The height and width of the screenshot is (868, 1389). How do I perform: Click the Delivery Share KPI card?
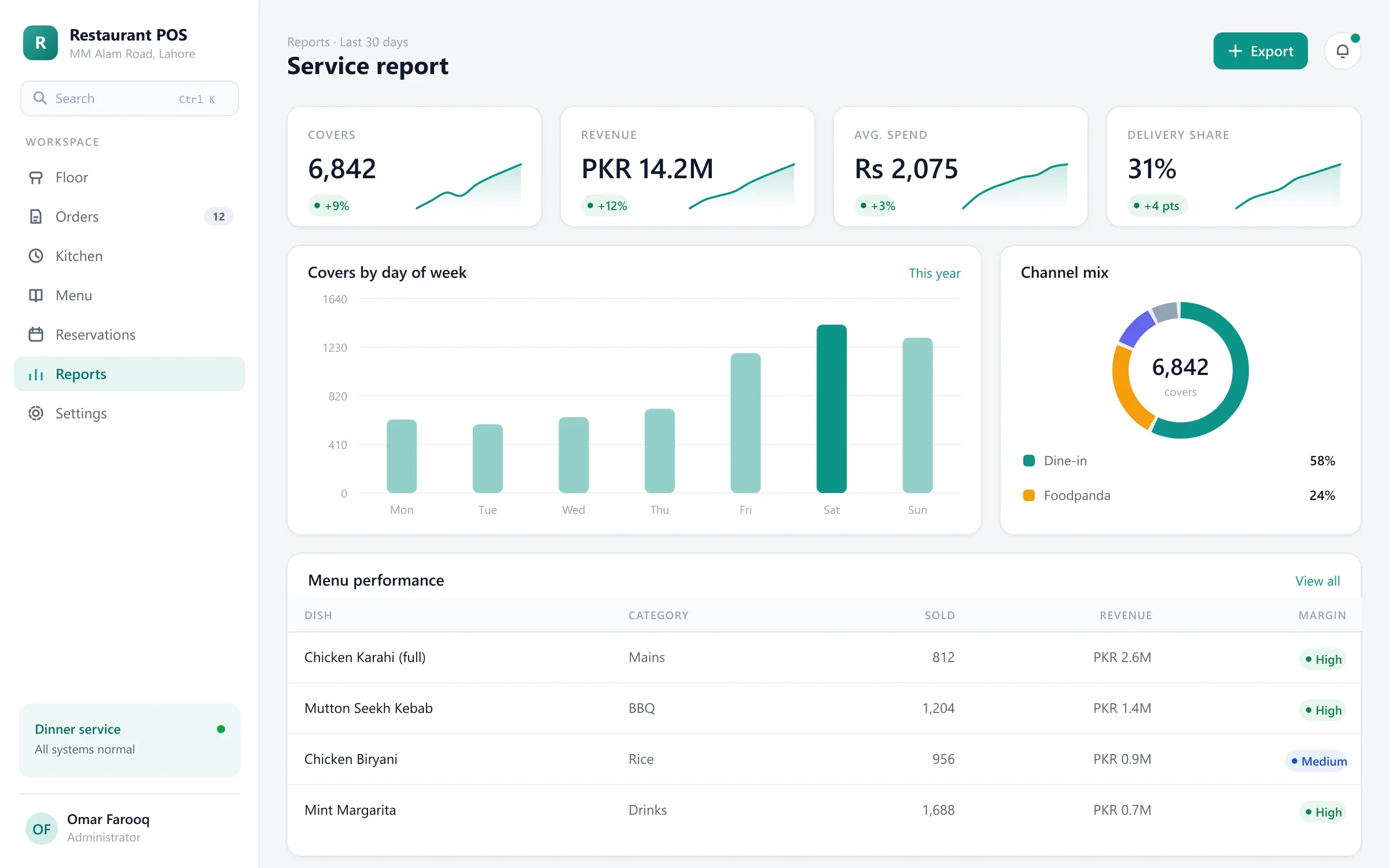[1234, 167]
